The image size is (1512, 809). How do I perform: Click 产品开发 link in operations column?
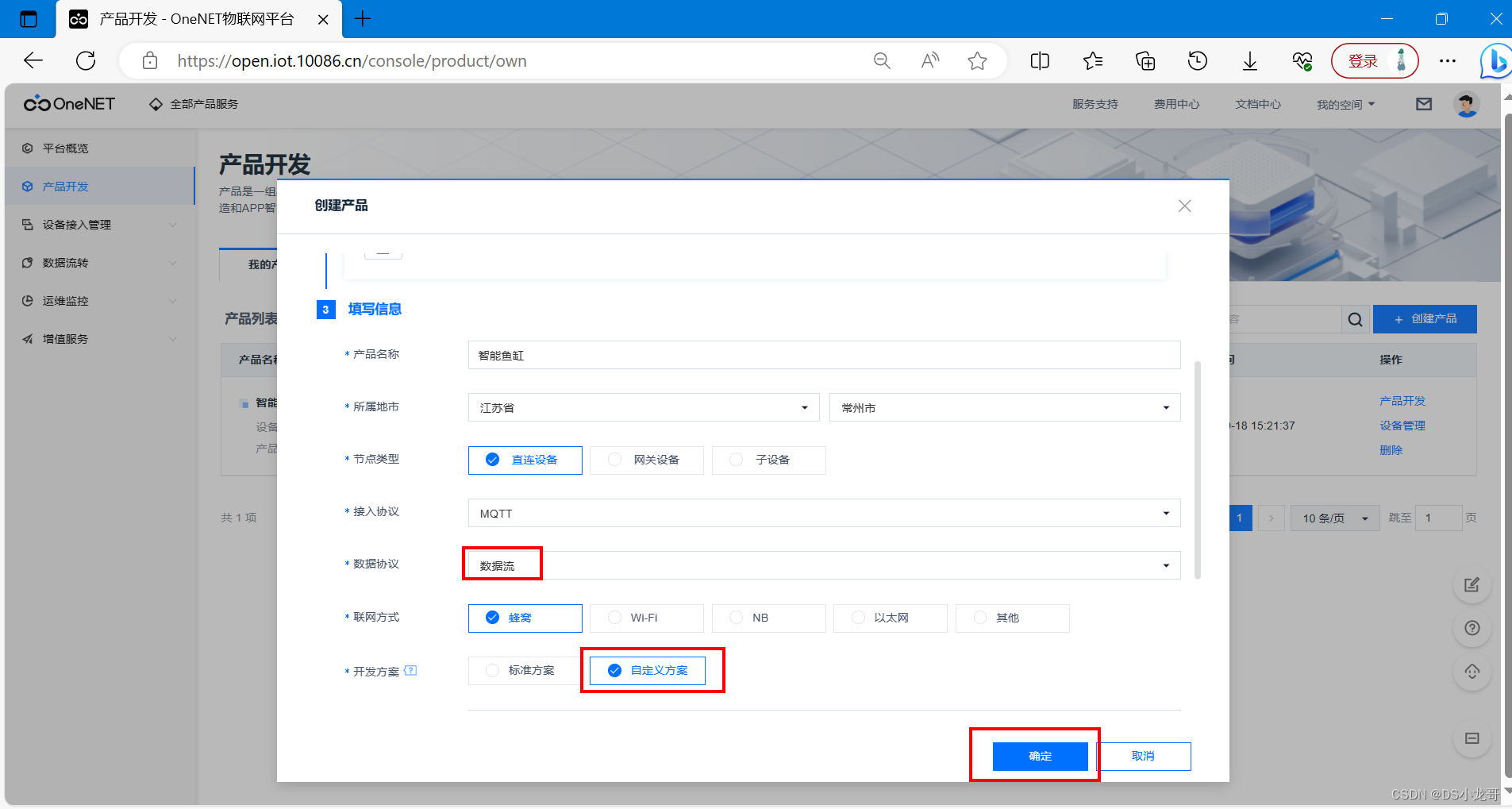coord(1402,401)
